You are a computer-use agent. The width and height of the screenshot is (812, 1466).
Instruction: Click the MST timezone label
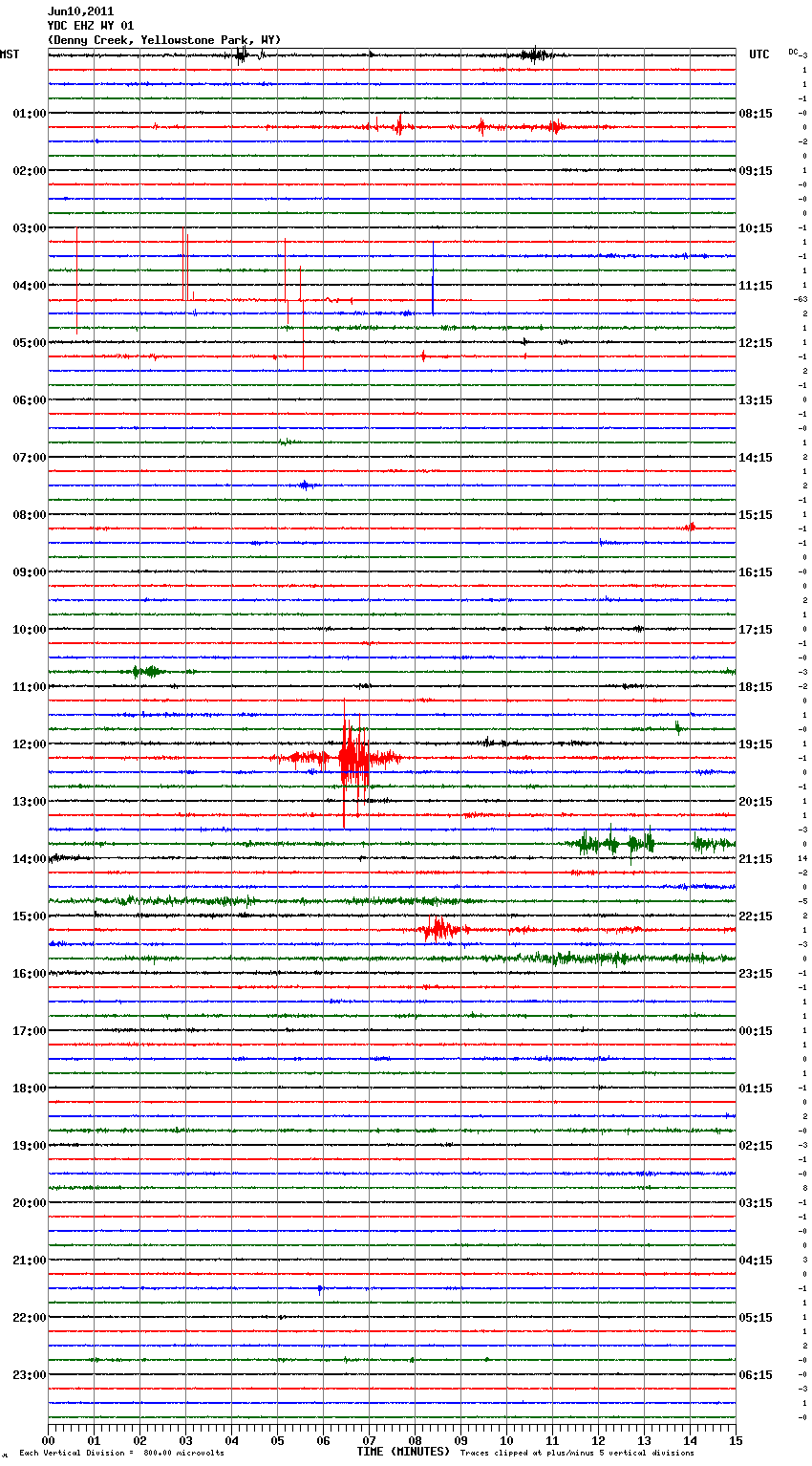coord(10,54)
